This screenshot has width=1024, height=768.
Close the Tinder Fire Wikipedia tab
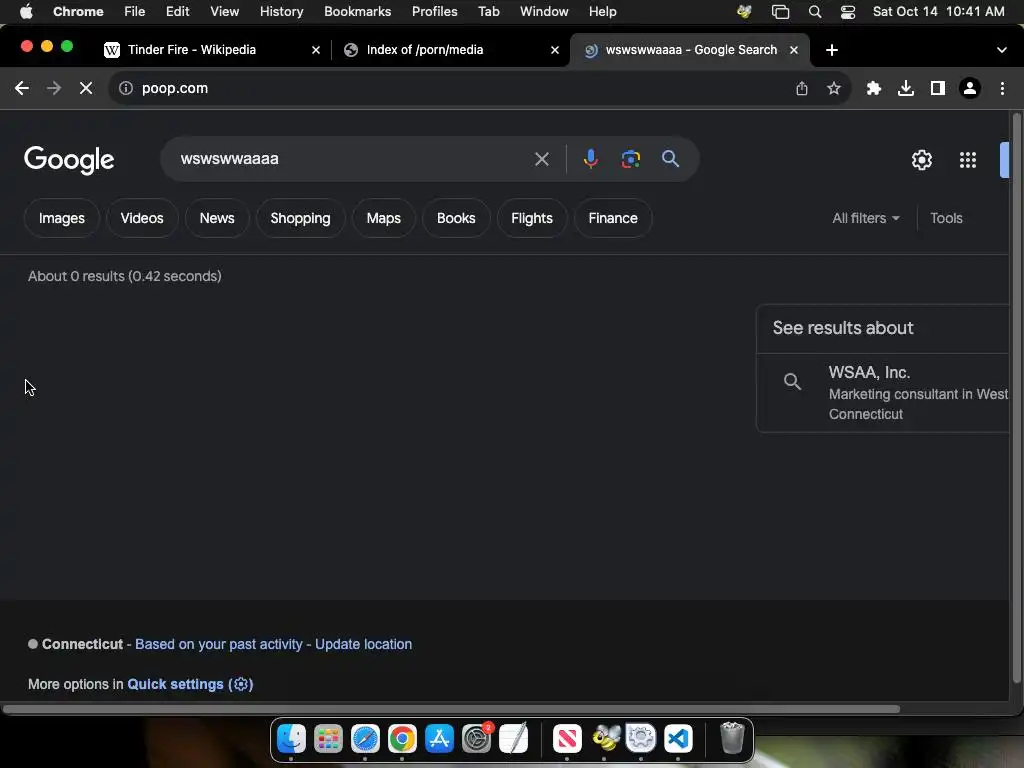316,50
